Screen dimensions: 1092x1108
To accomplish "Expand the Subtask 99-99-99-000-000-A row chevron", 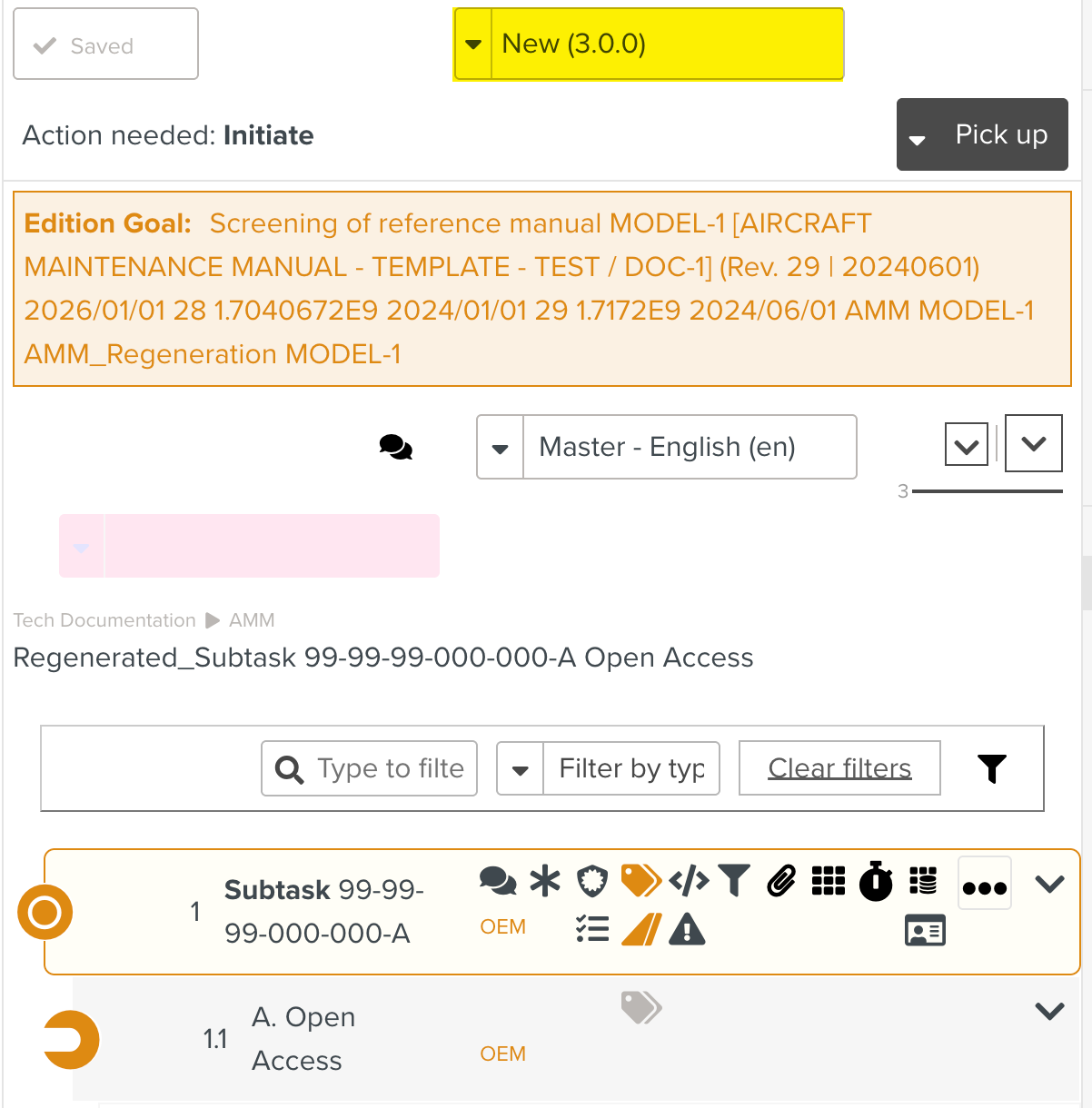I will [1049, 884].
